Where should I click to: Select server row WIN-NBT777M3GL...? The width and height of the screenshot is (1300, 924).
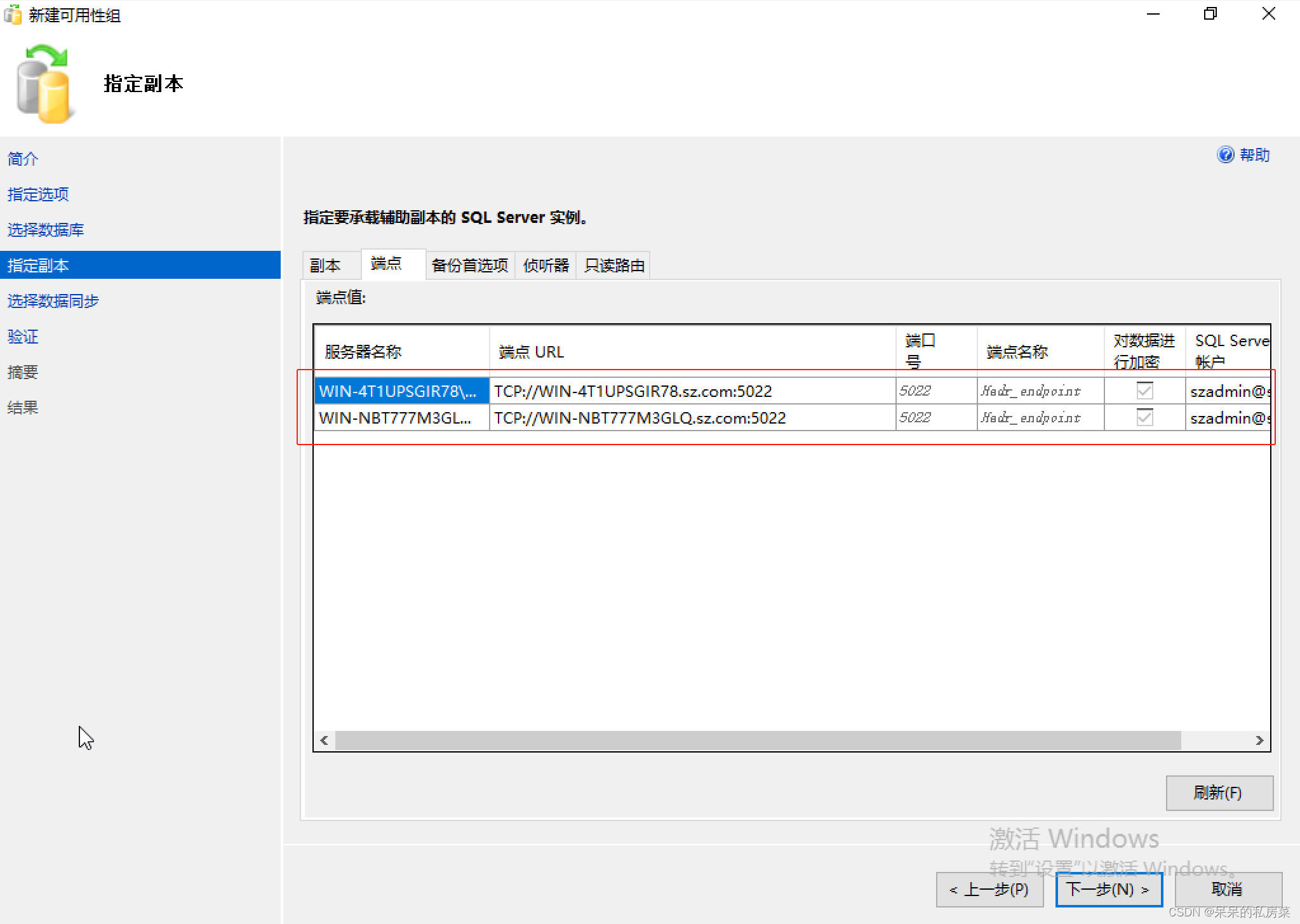pos(401,417)
